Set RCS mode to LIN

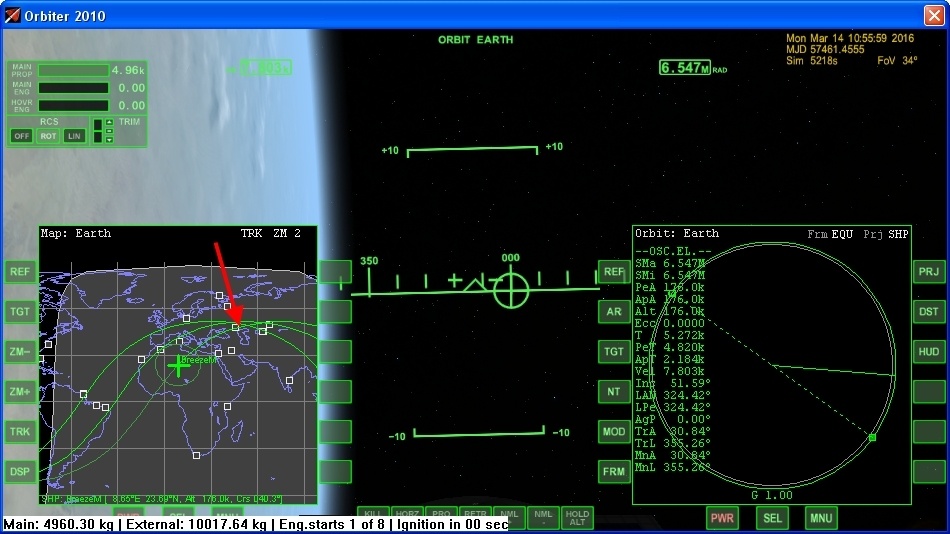[x=74, y=136]
